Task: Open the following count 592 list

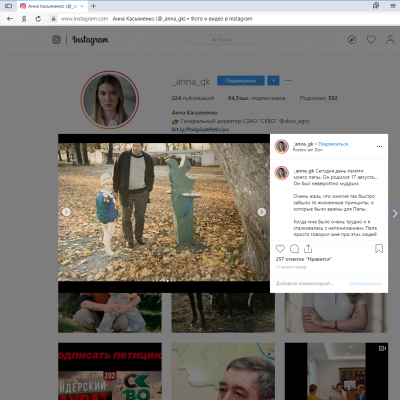Action: point(318,98)
